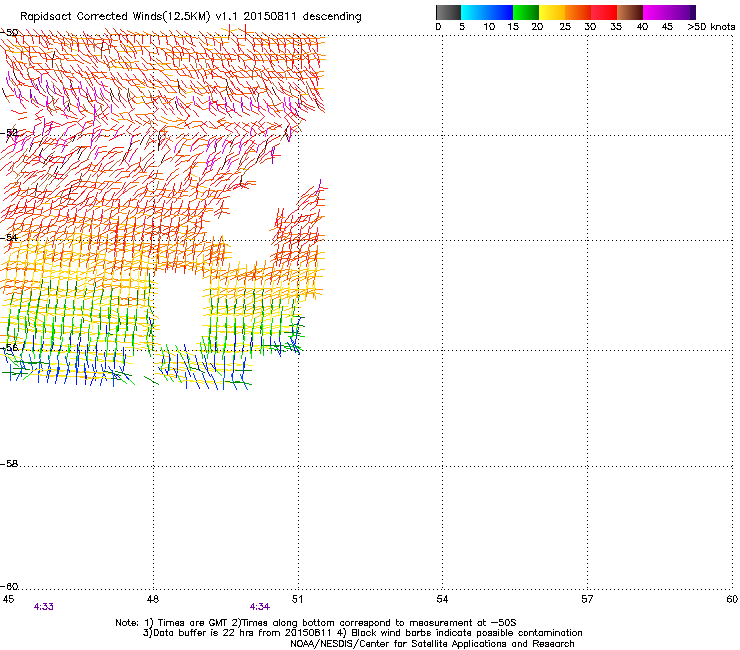This screenshot has height=650, width=740.
Task: Click the purple '4:33' swath time label
Action: (x=43, y=607)
